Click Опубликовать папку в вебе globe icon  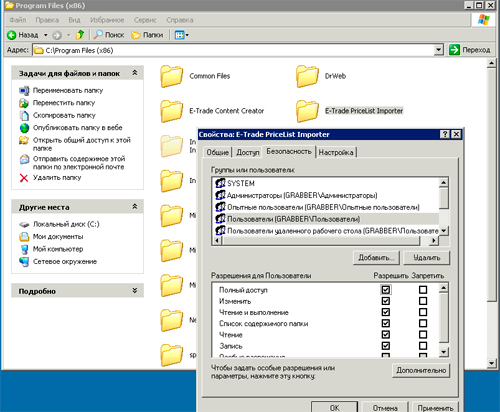(x=24, y=128)
